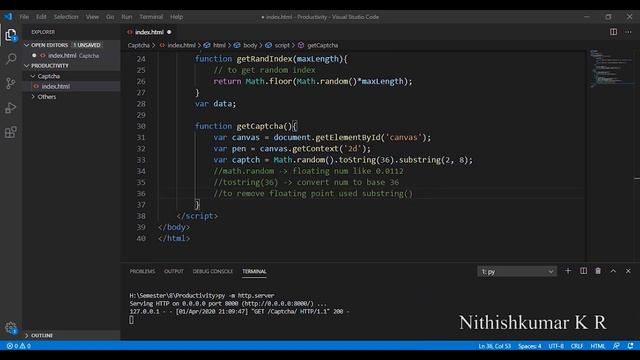Maximize the panel with up chevron

pyautogui.click(x=613, y=271)
